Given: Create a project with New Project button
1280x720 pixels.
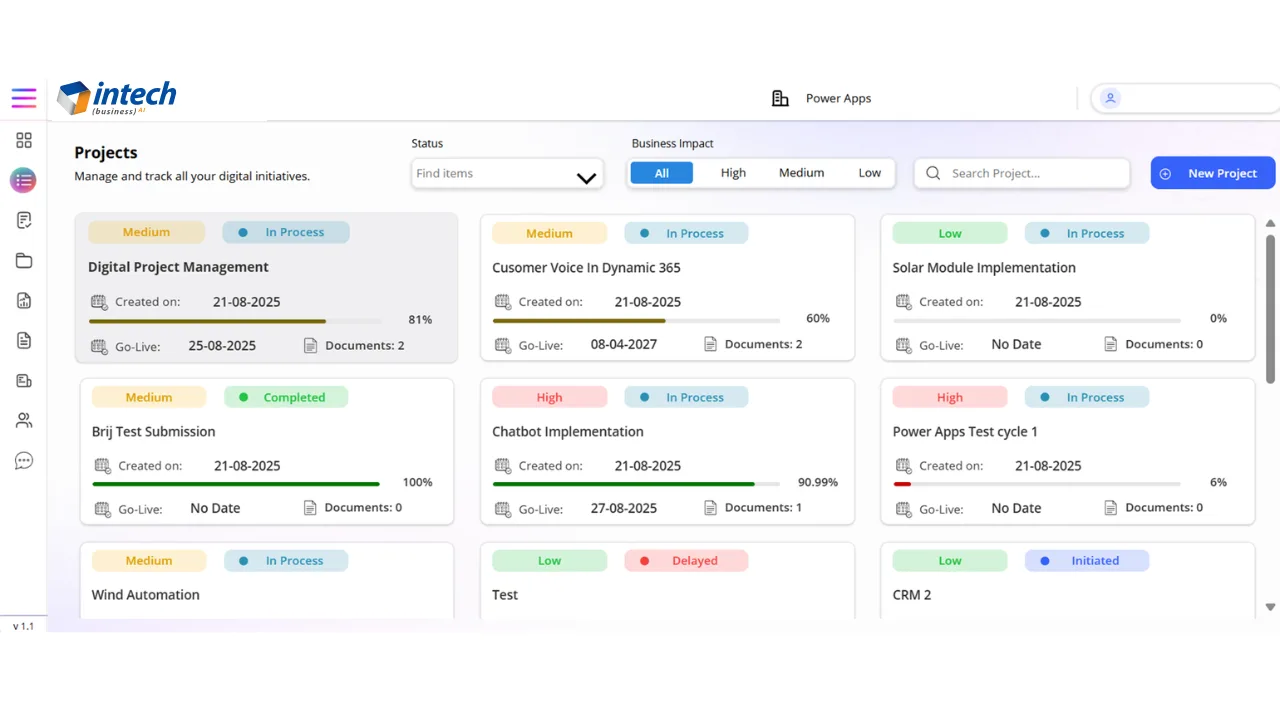Looking at the screenshot, I should 1213,173.
